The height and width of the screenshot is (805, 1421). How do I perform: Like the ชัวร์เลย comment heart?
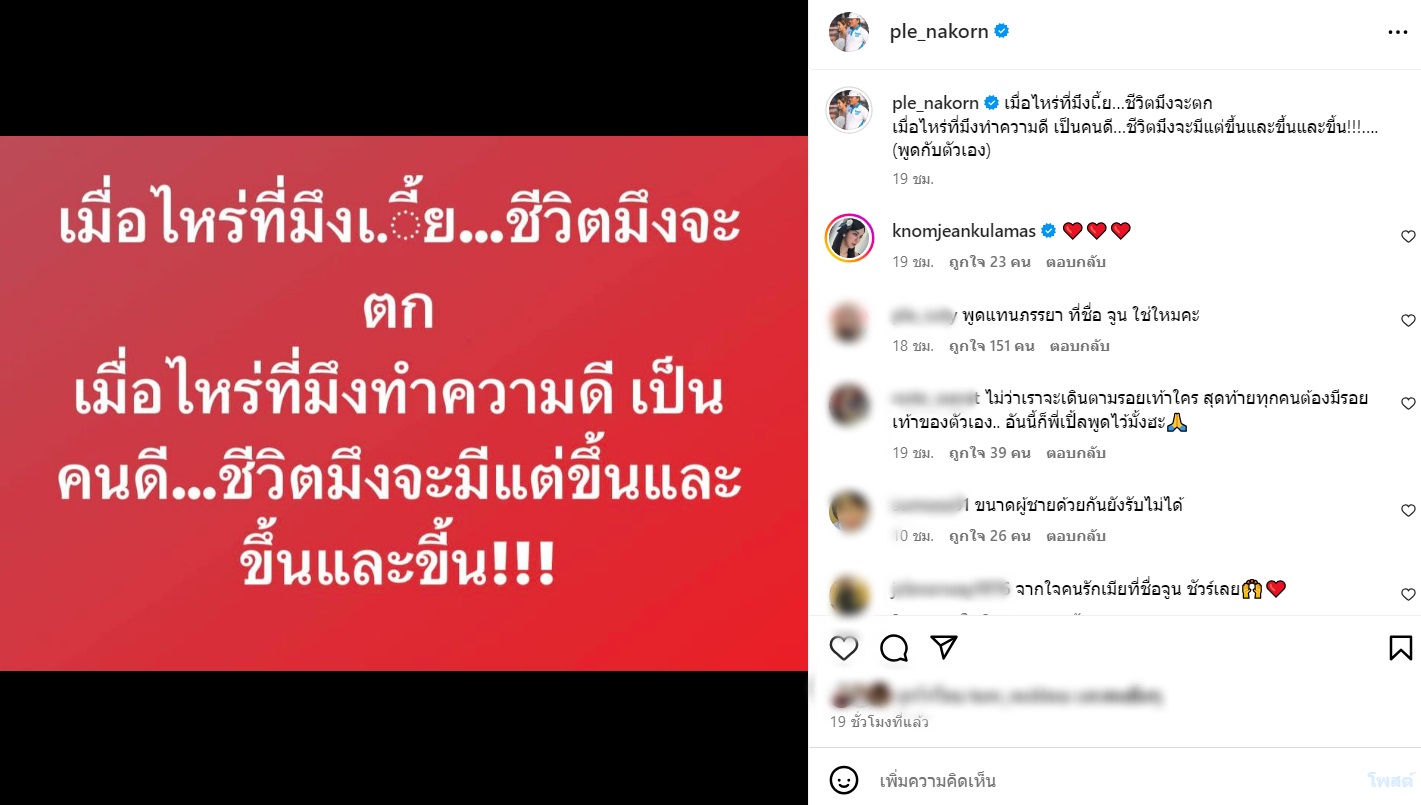(1408, 595)
